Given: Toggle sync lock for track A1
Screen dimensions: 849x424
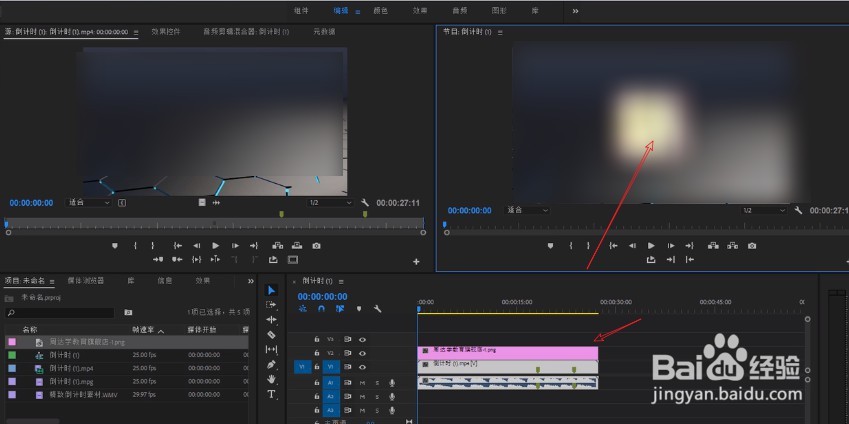Looking at the screenshot, I should click(348, 383).
